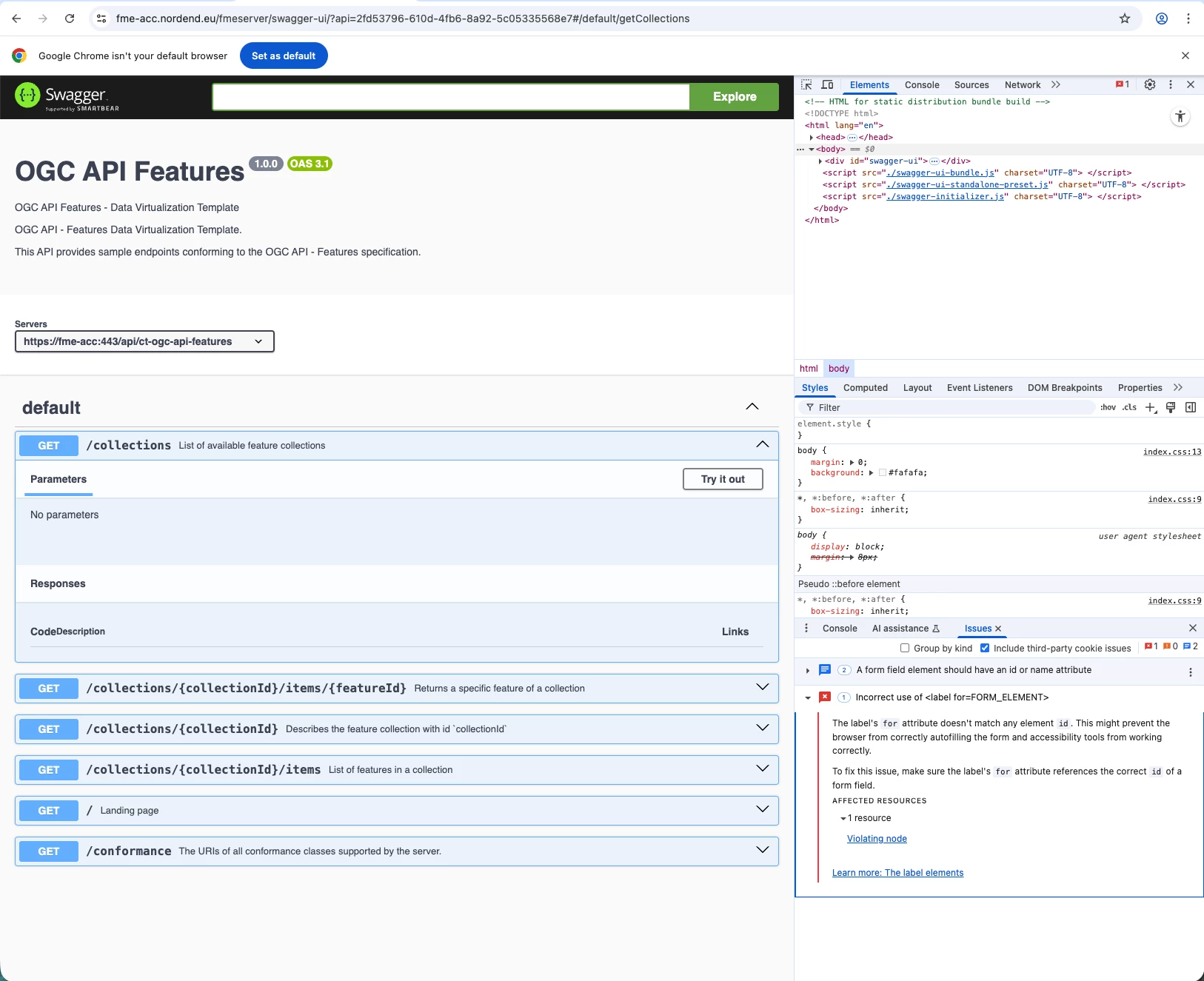Go back using the browser back arrow
Image resolution: width=1204 pixels, height=981 pixels.
click(16, 19)
